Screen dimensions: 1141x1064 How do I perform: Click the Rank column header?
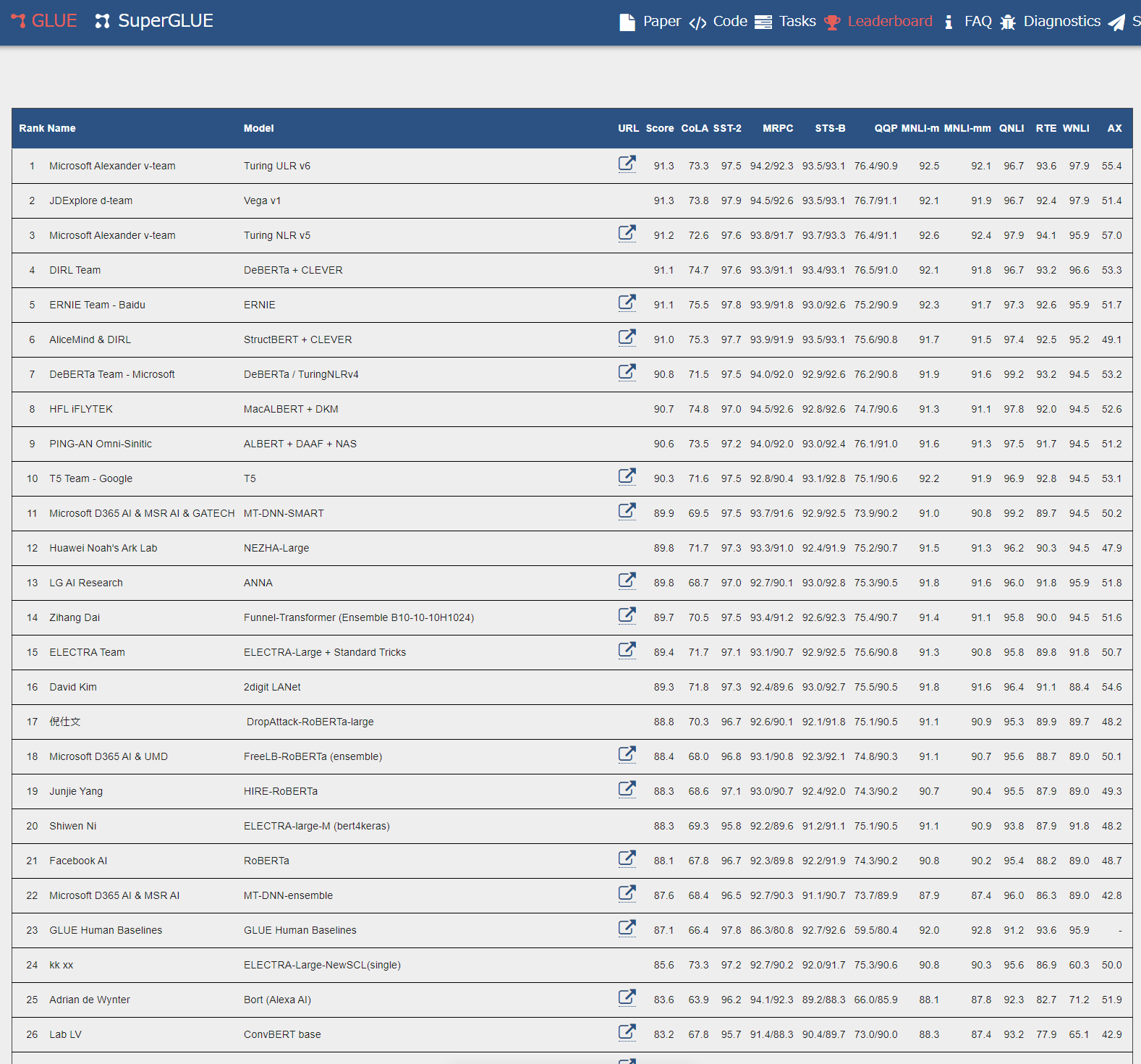(x=31, y=128)
